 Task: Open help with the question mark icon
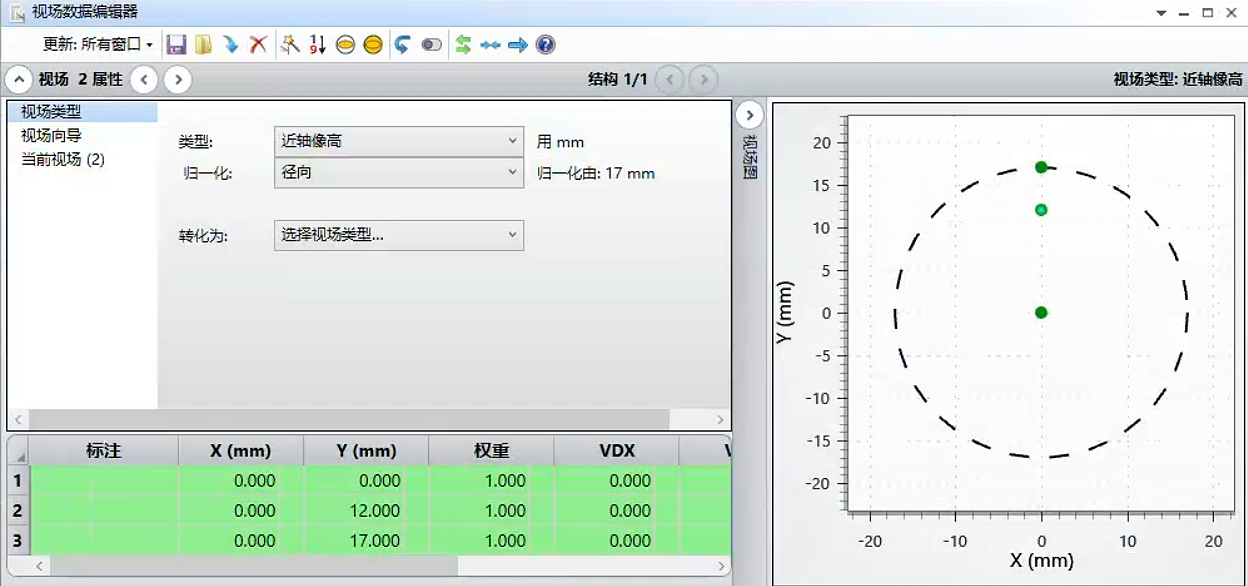pos(545,45)
